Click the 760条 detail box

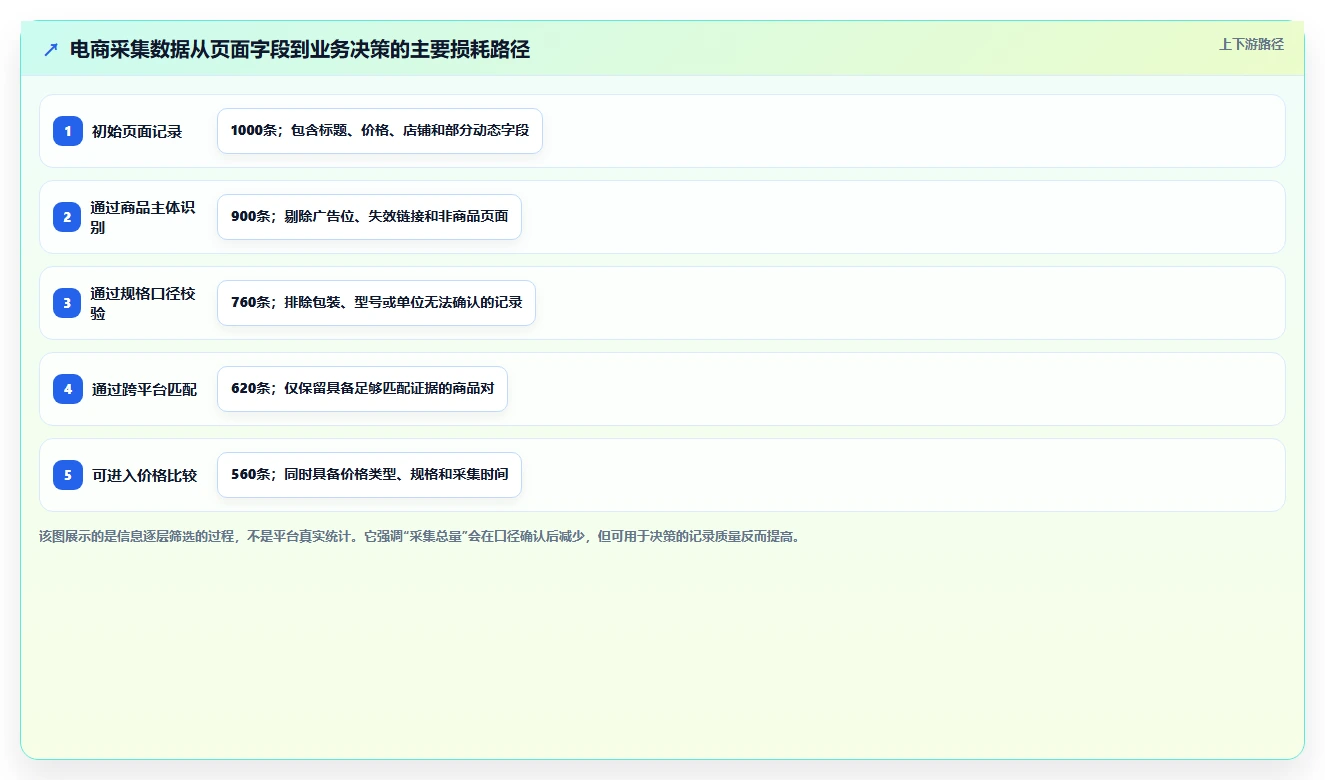point(376,303)
